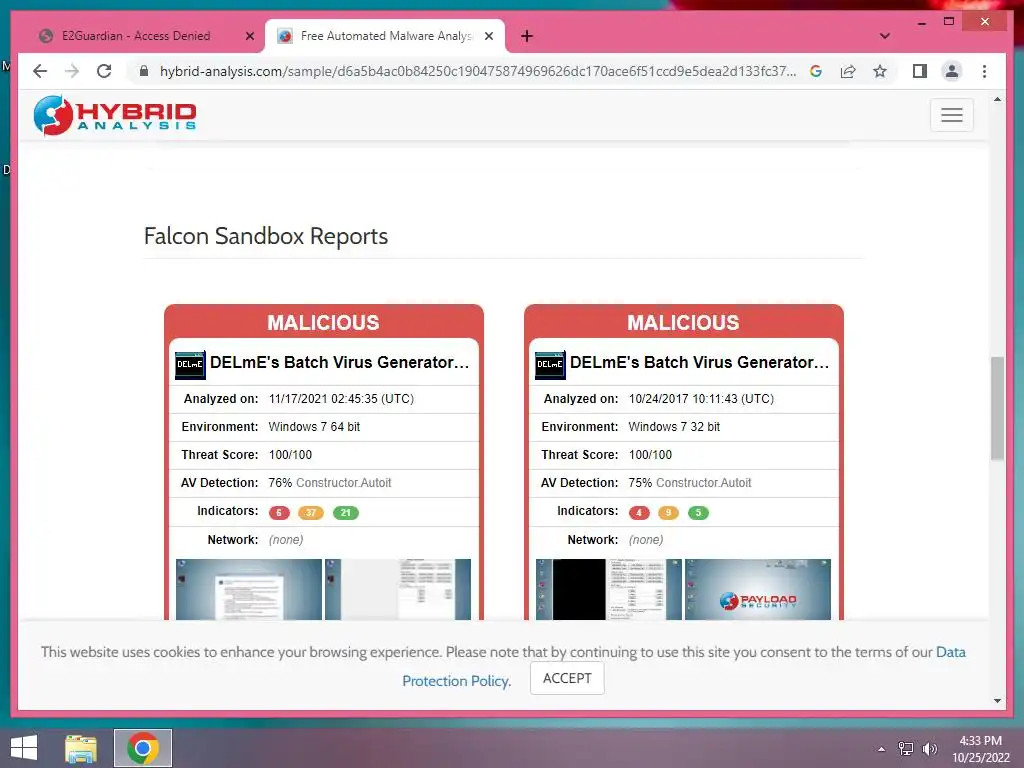The image size is (1024, 768).
Task: Click the Hybrid Analysis logo
Action: (115, 116)
